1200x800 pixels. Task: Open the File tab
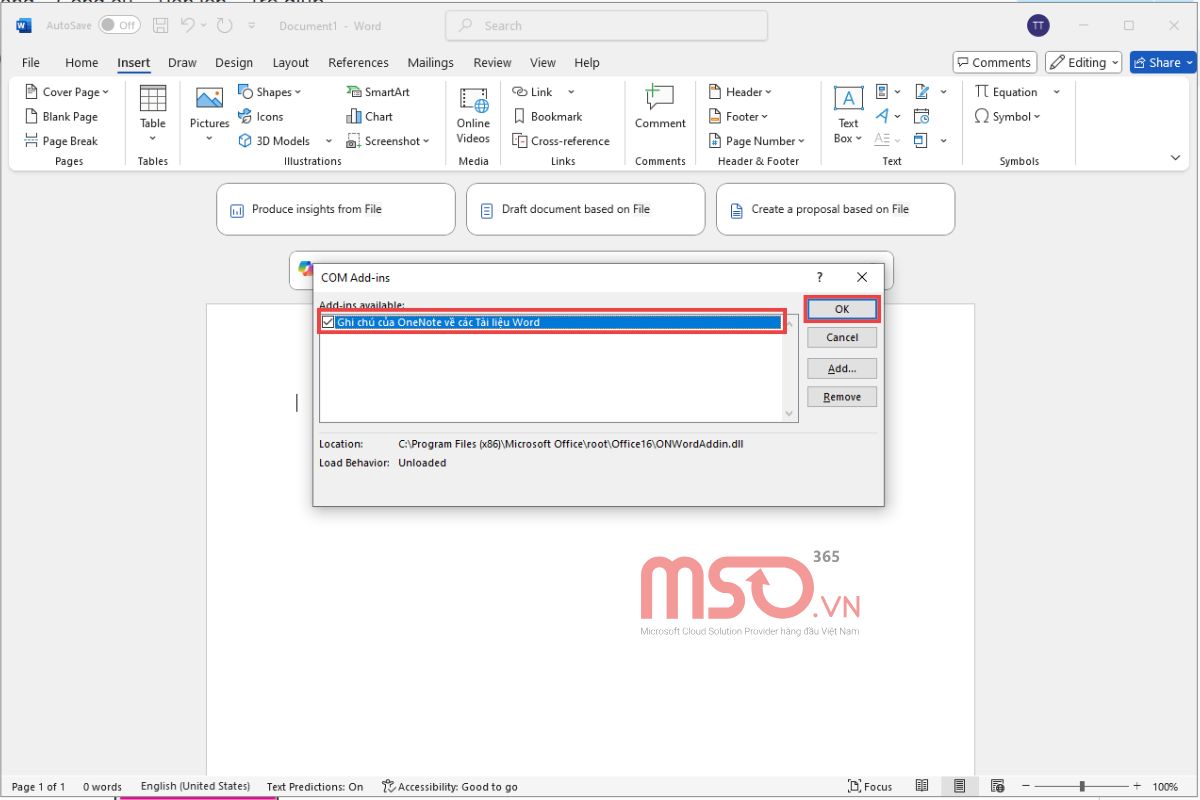[31, 62]
